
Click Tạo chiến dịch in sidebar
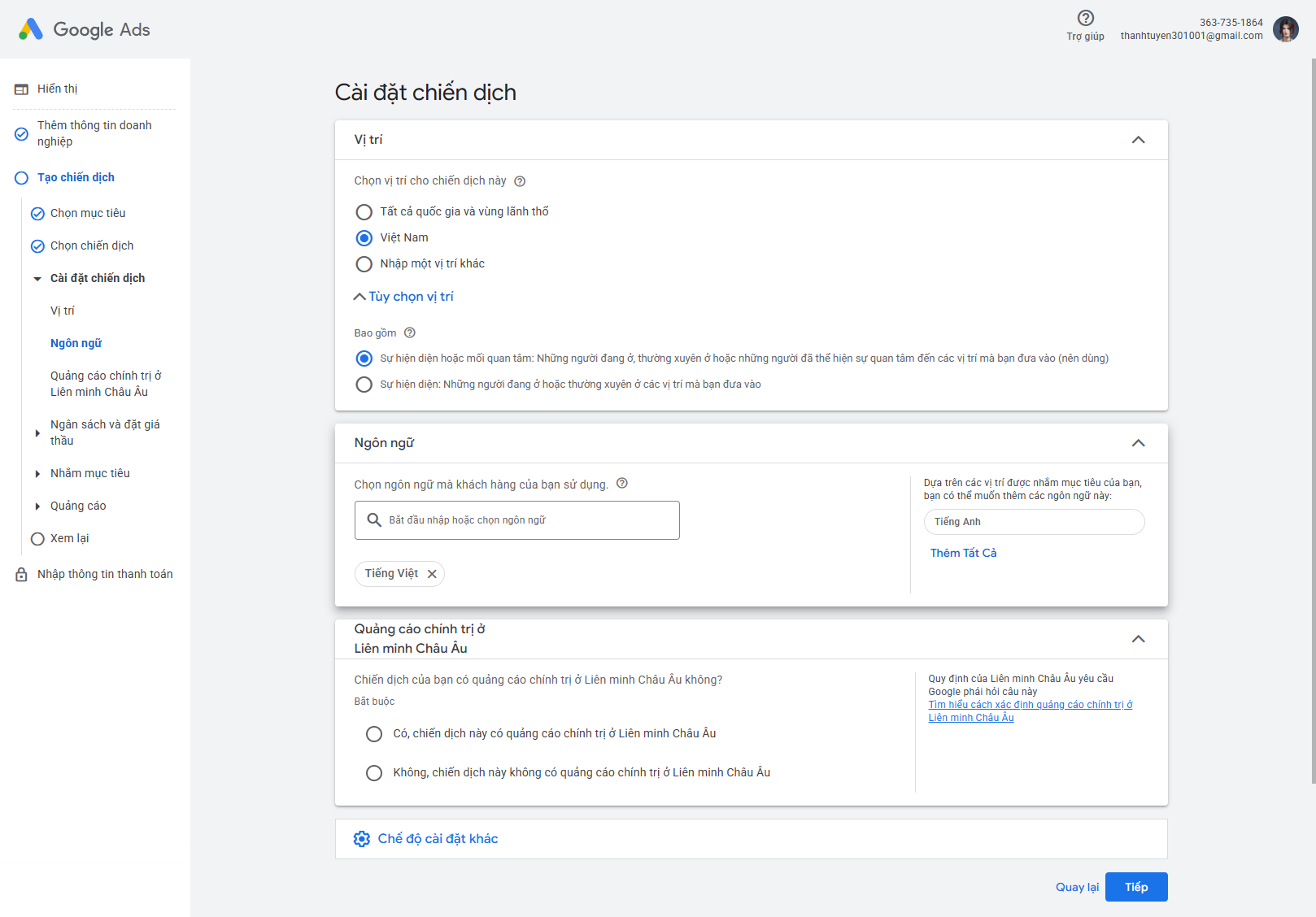(x=76, y=177)
